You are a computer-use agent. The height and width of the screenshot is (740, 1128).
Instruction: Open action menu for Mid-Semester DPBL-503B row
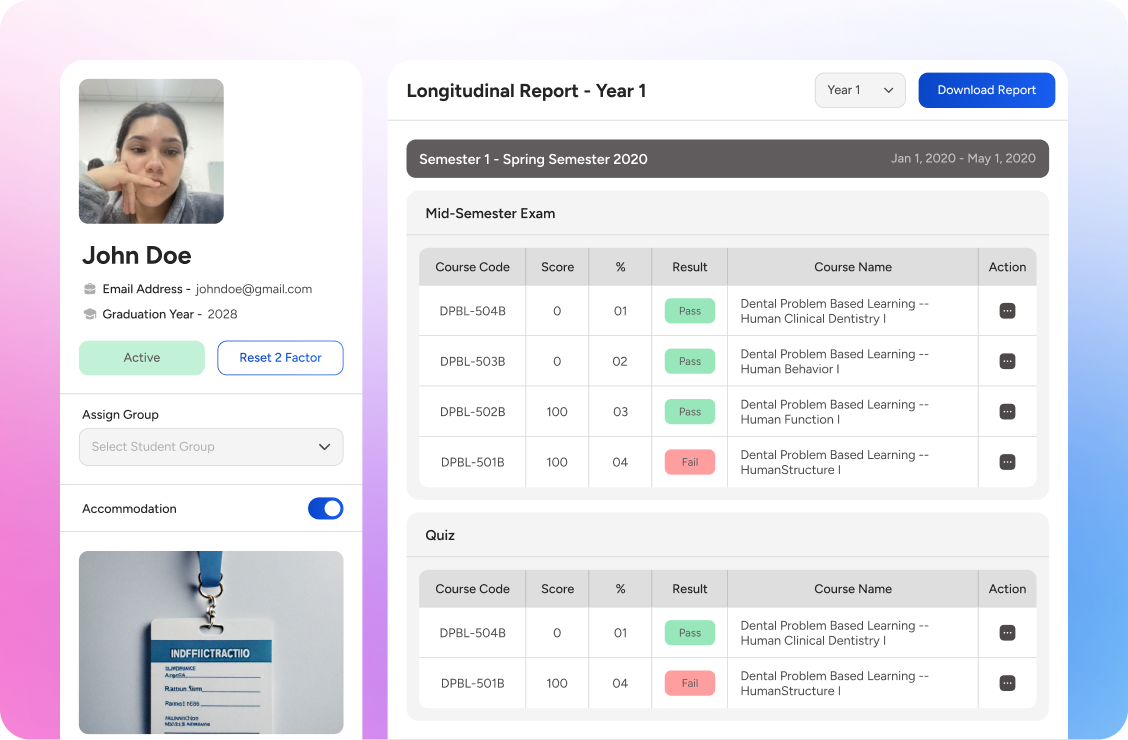1007,361
